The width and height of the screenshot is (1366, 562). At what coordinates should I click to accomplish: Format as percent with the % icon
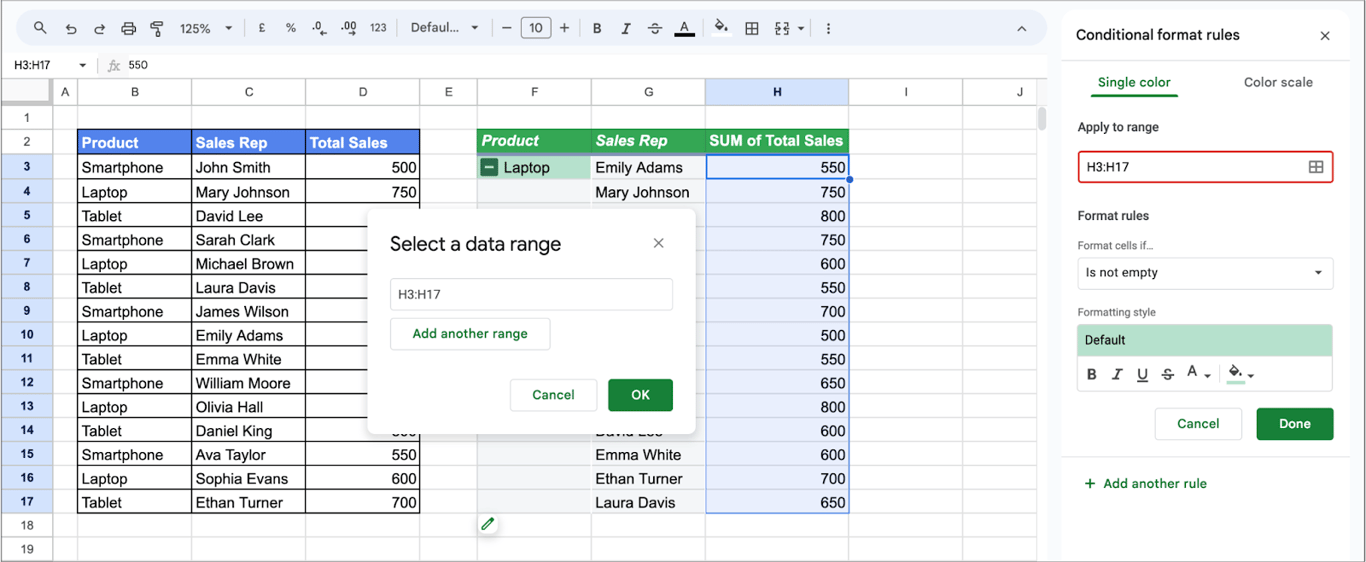pos(291,28)
